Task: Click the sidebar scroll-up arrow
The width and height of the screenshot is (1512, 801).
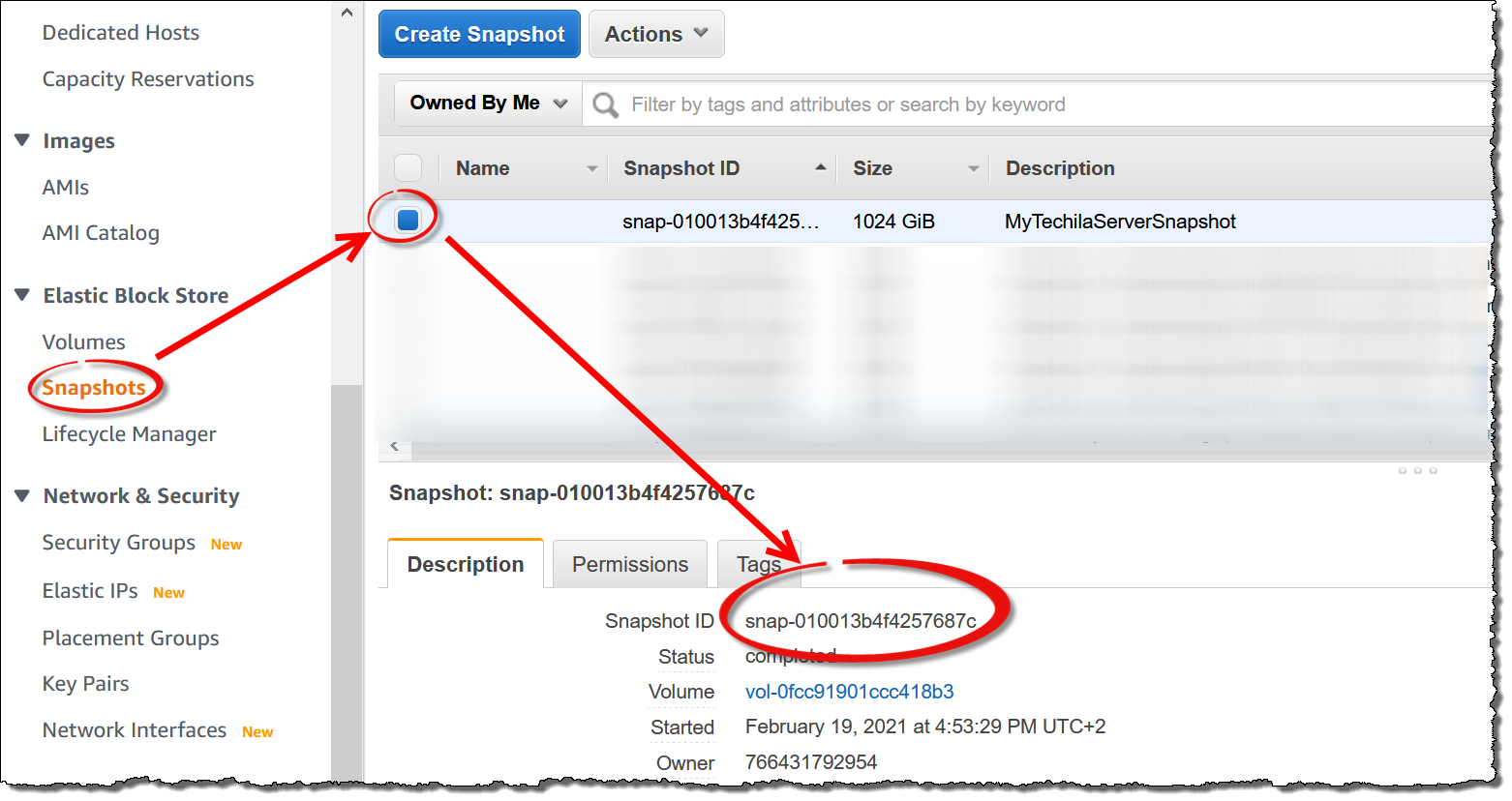Action: [x=347, y=14]
